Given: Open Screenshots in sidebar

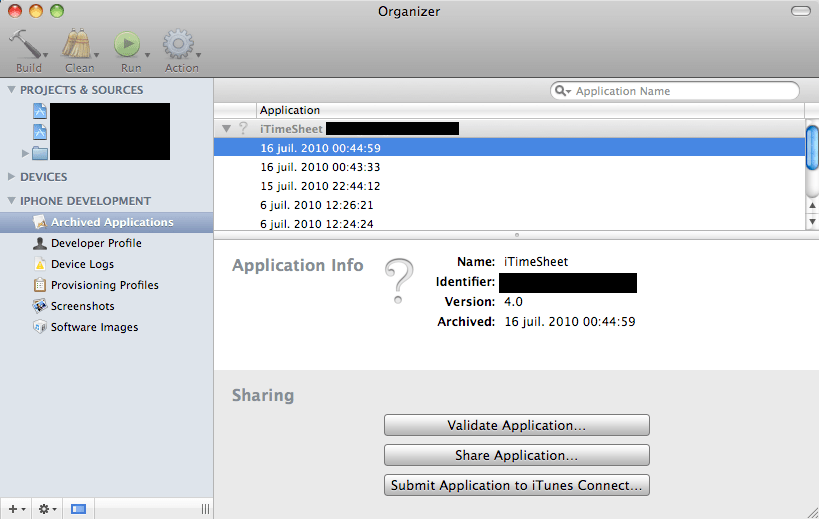Looking at the screenshot, I should (x=82, y=306).
